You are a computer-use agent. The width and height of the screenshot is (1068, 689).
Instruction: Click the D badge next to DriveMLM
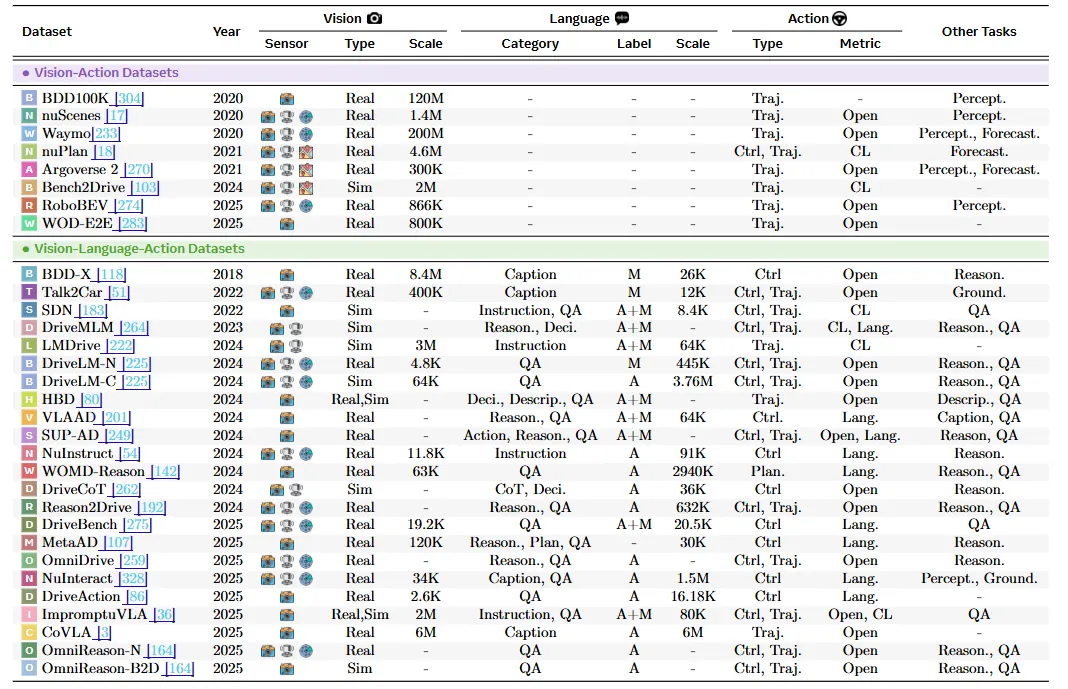29,327
